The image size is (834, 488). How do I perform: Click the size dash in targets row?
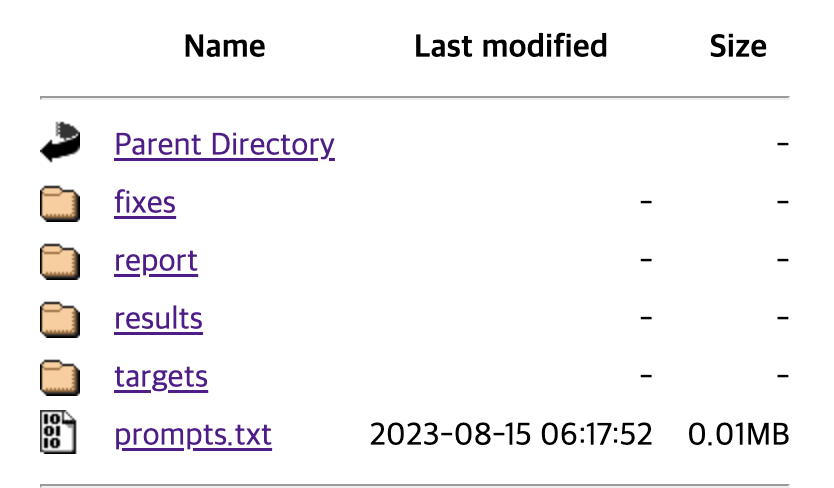782,376
